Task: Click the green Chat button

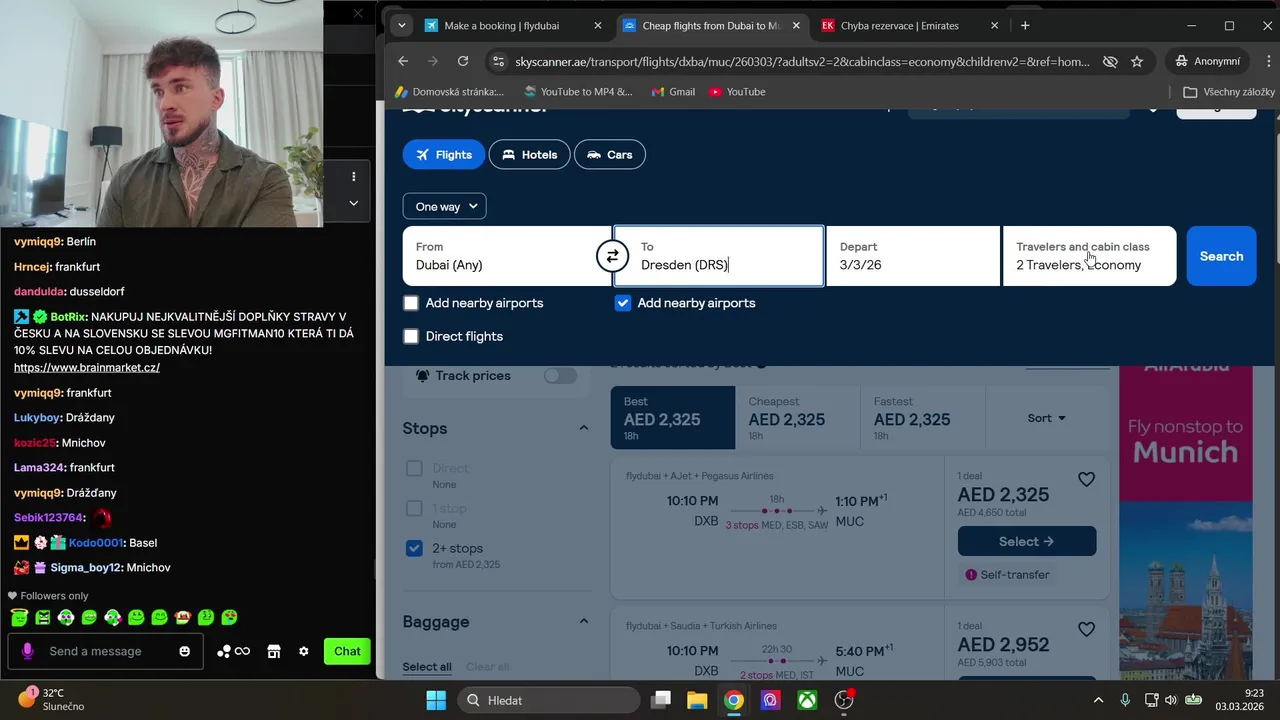Action: [347, 651]
